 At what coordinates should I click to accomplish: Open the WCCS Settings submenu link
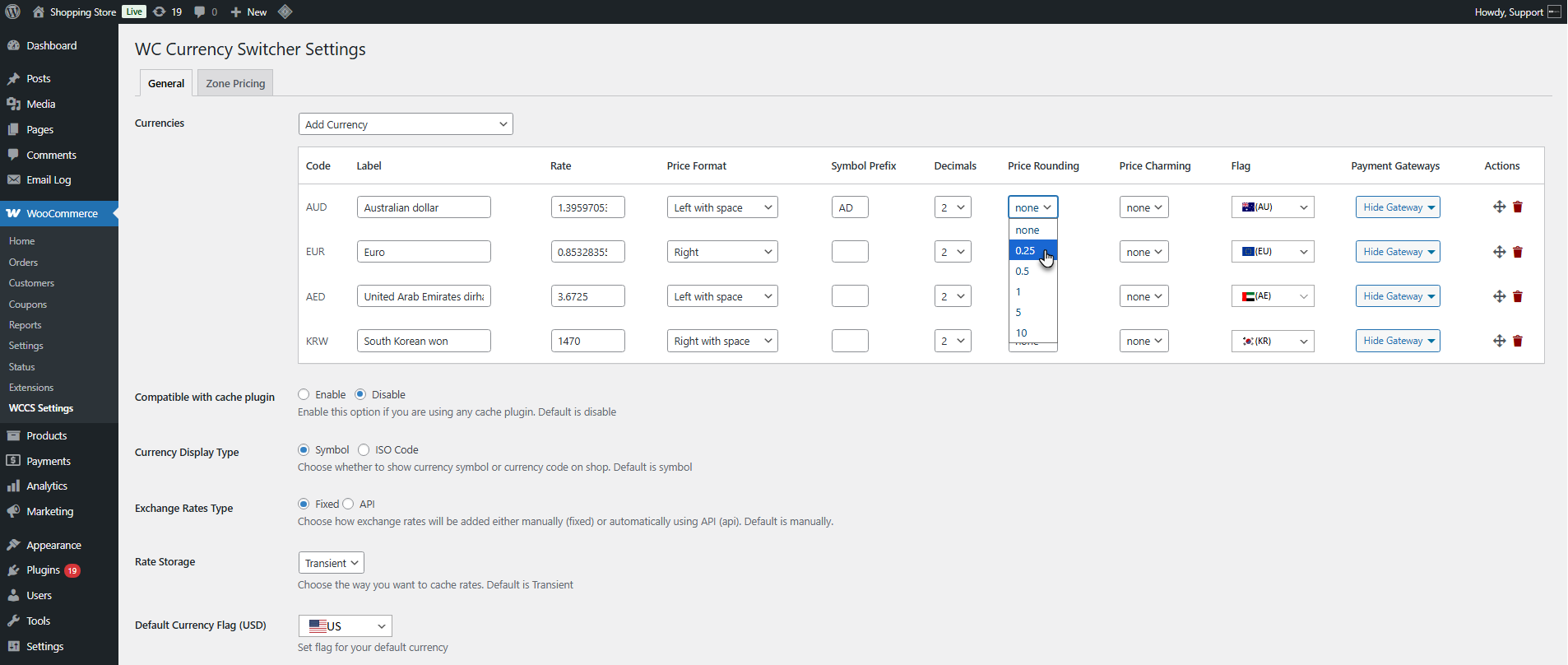pyautogui.click(x=41, y=408)
